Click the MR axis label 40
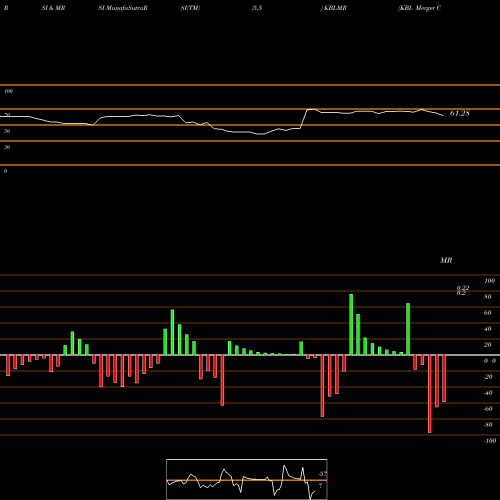Image resolution: width=500 pixels, height=500 pixels. pyautogui.click(x=488, y=329)
